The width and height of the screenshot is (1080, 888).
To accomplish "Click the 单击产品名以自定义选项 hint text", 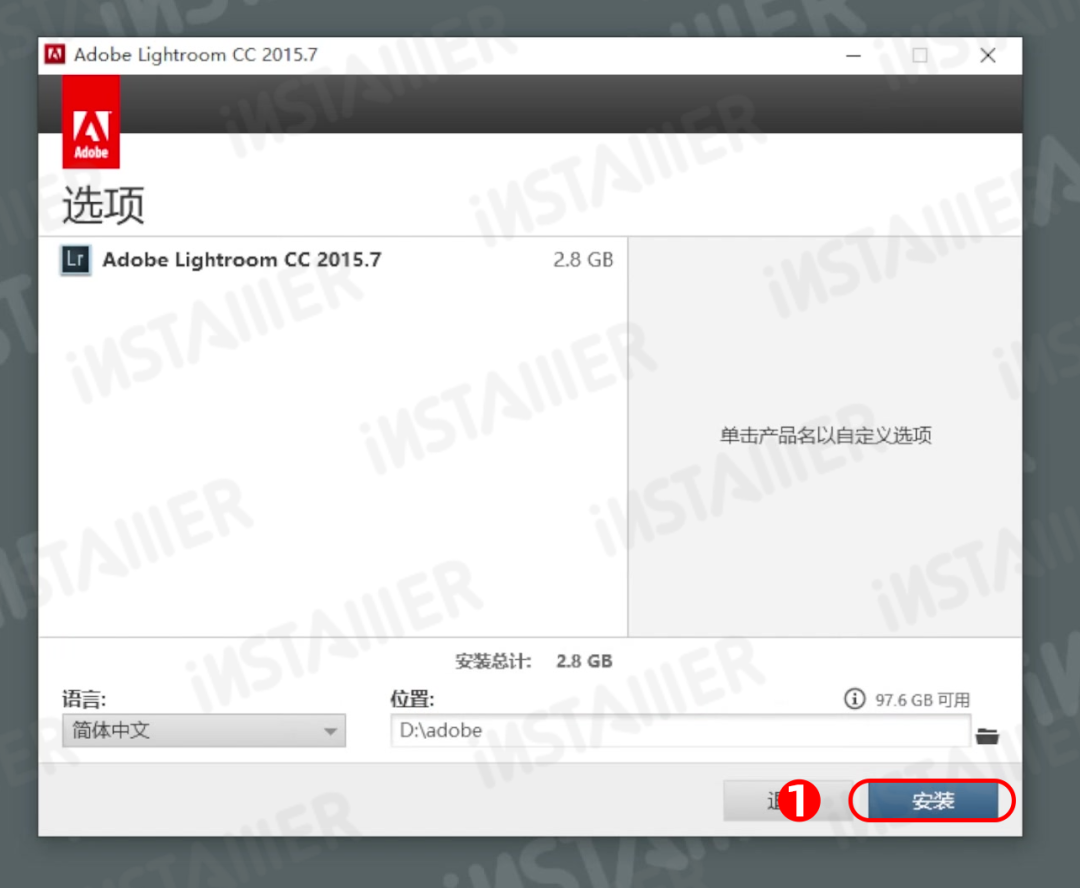I will coord(826,435).
